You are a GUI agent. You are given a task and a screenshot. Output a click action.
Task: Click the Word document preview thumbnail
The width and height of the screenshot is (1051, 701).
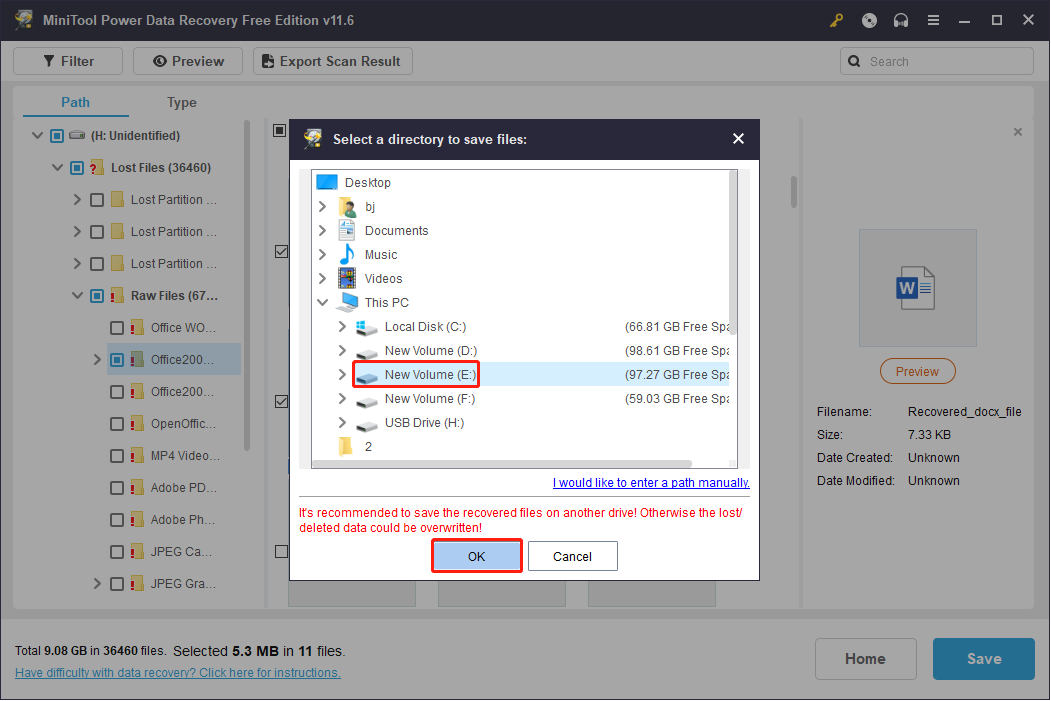tap(918, 288)
